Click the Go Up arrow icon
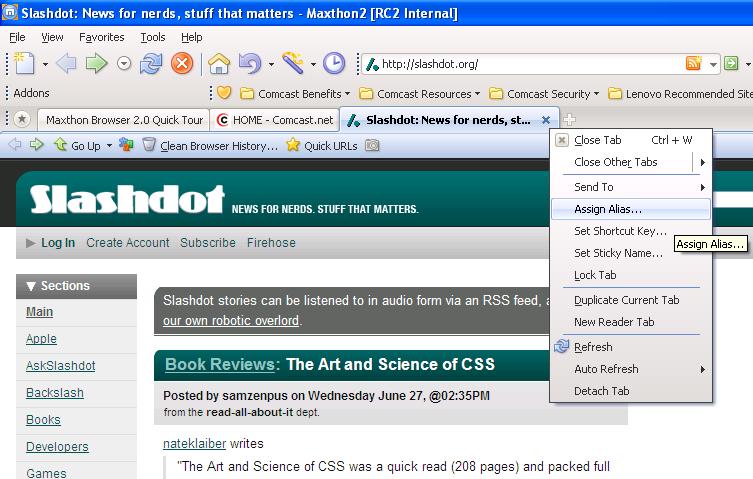Image resolution: width=753 pixels, height=479 pixels. [x=61, y=144]
